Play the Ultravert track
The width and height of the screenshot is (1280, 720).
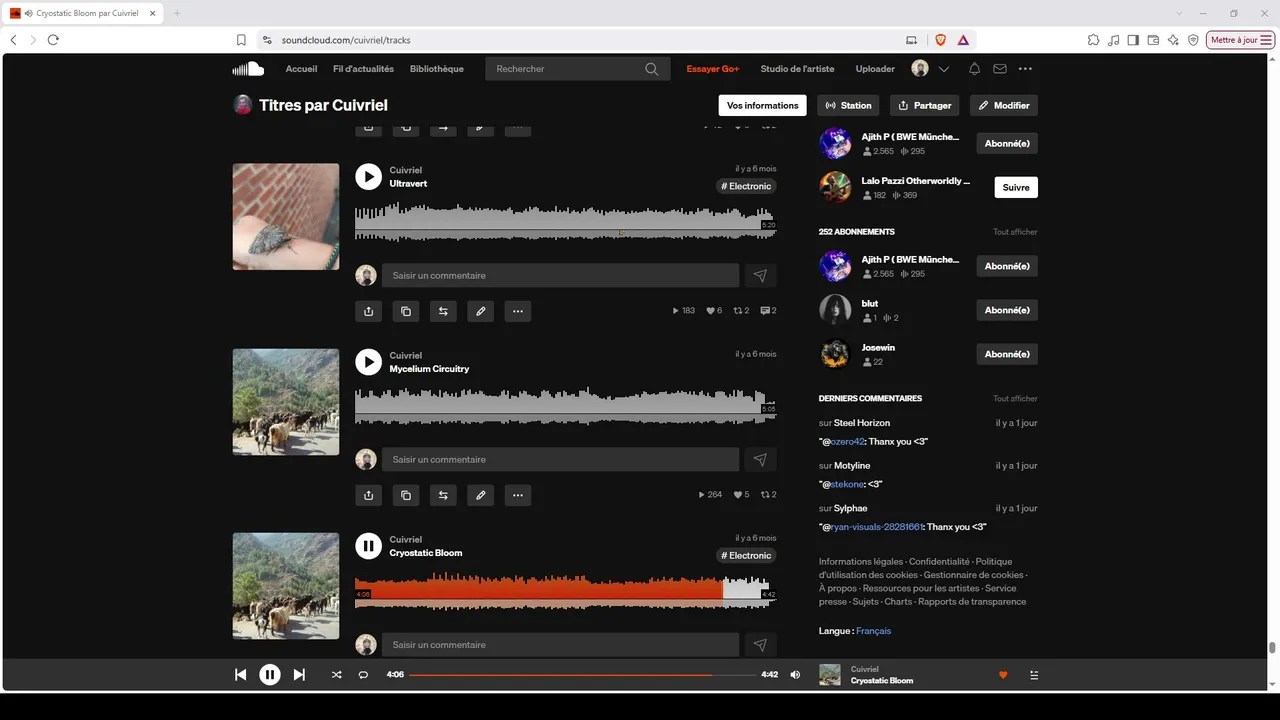pos(368,177)
